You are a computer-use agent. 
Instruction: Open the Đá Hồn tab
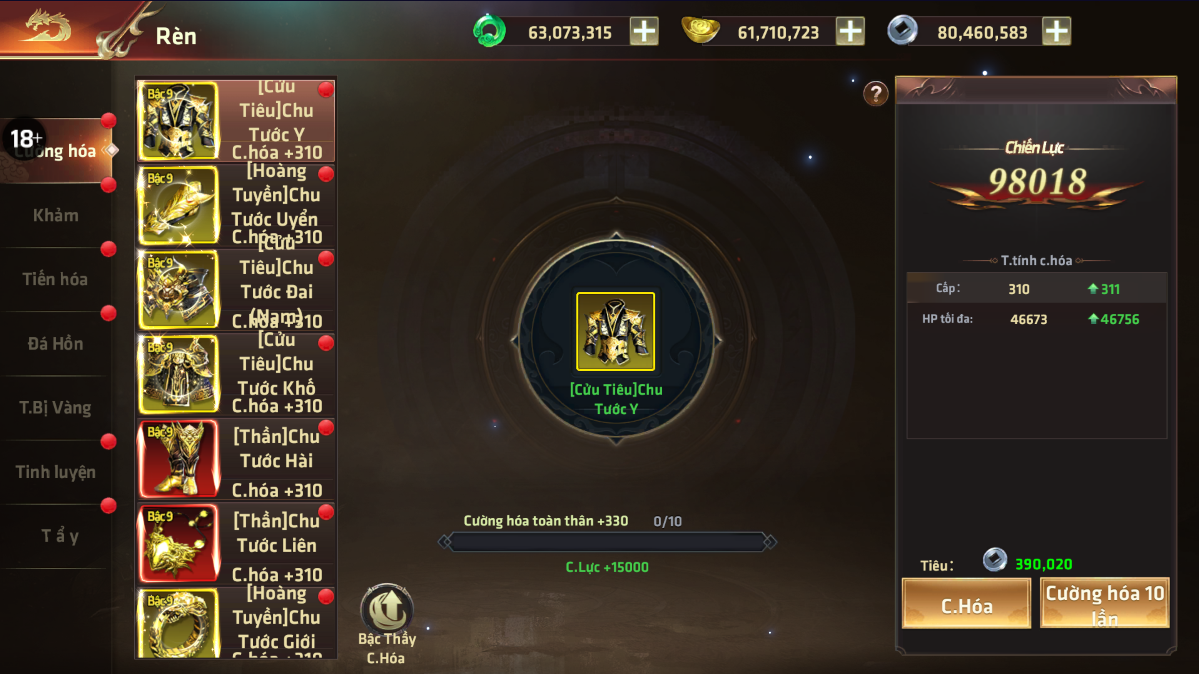coord(56,344)
